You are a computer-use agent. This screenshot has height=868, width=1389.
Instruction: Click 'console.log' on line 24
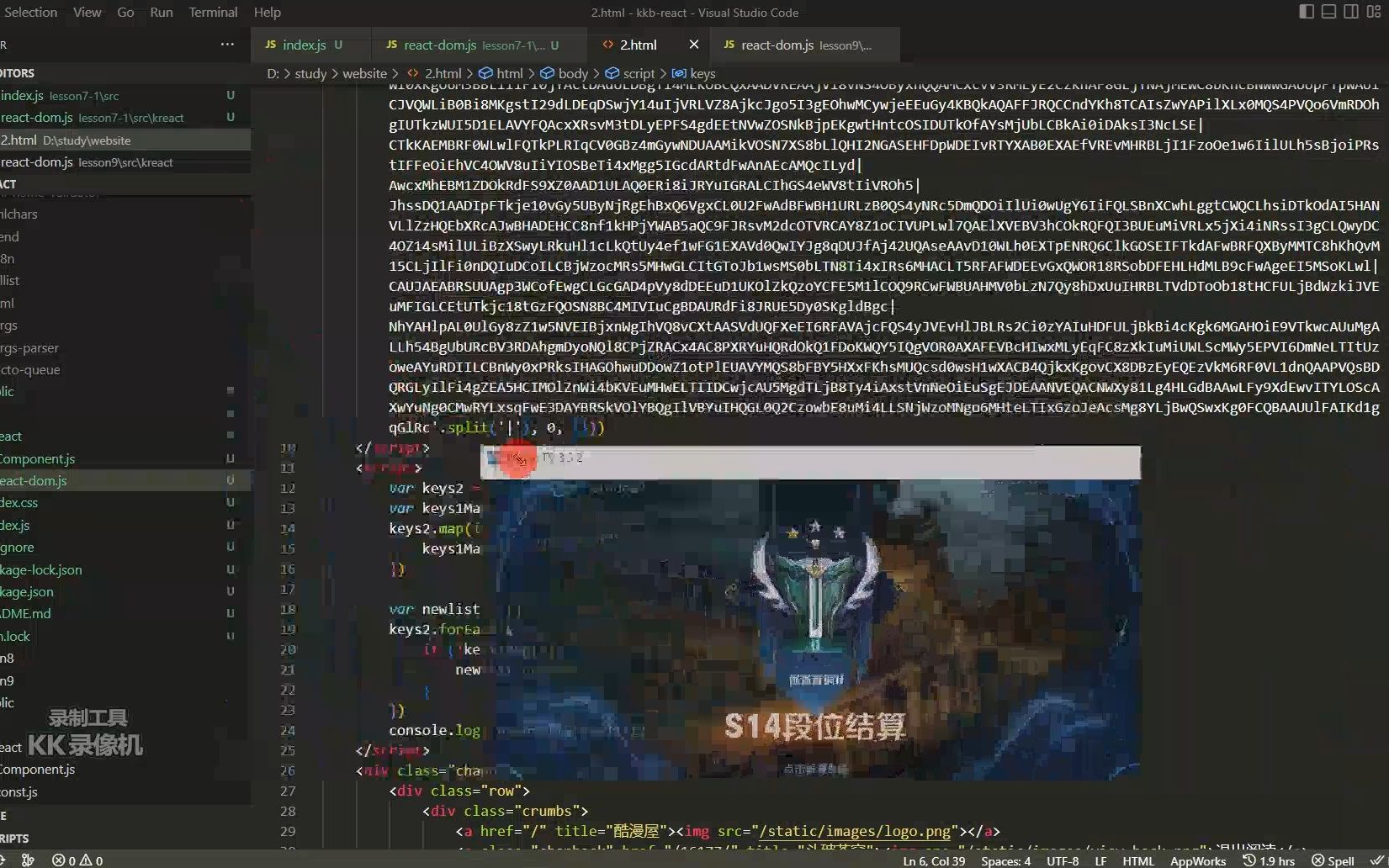click(x=434, y=730)
